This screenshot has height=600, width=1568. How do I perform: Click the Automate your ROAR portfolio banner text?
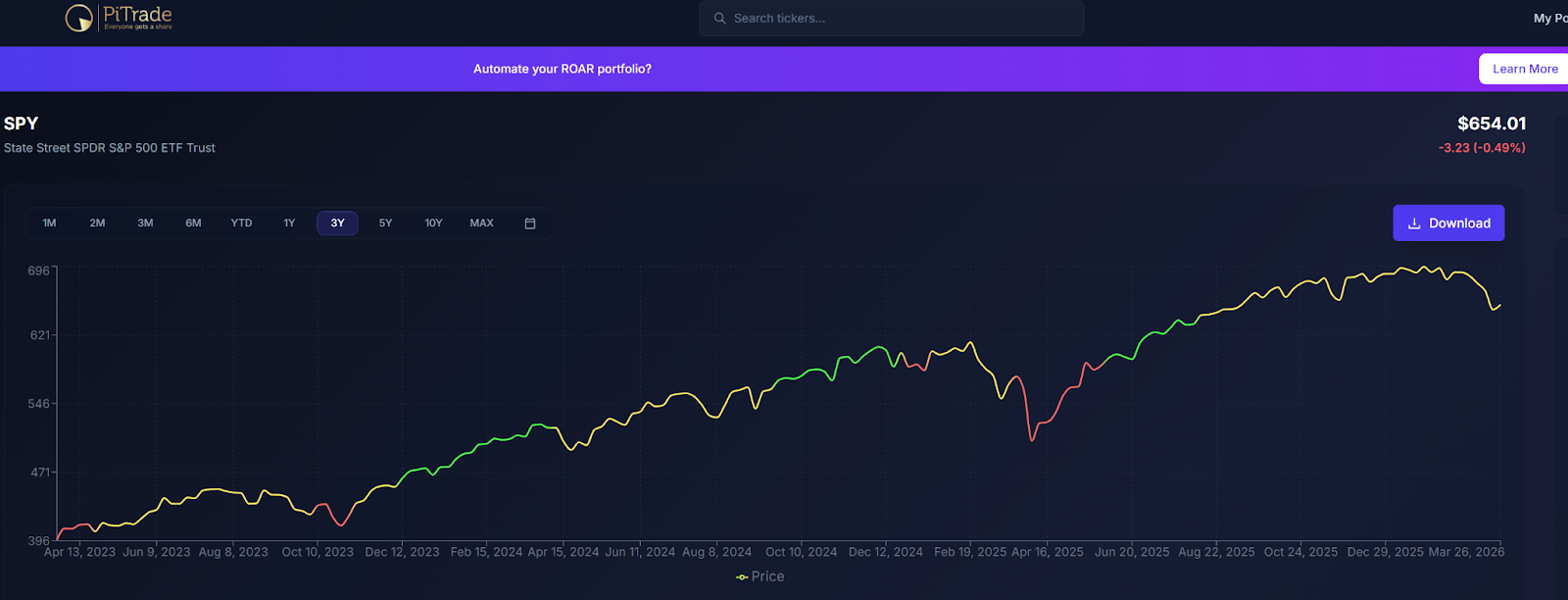pos(563,69)
